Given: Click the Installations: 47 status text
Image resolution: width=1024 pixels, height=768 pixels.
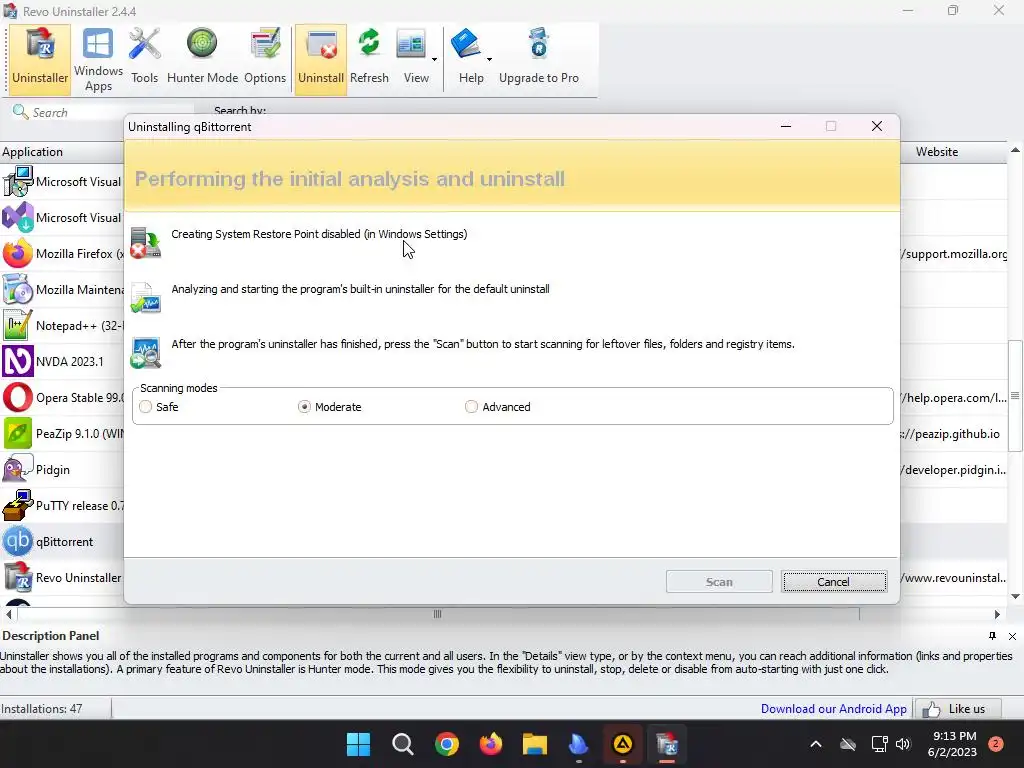Looking at the screenshot, I should pos(42,709).
